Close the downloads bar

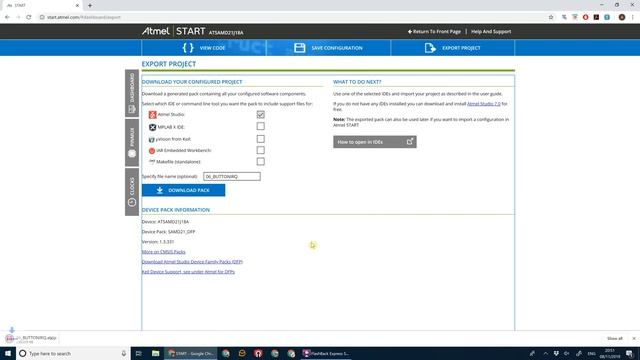[634, 338]
